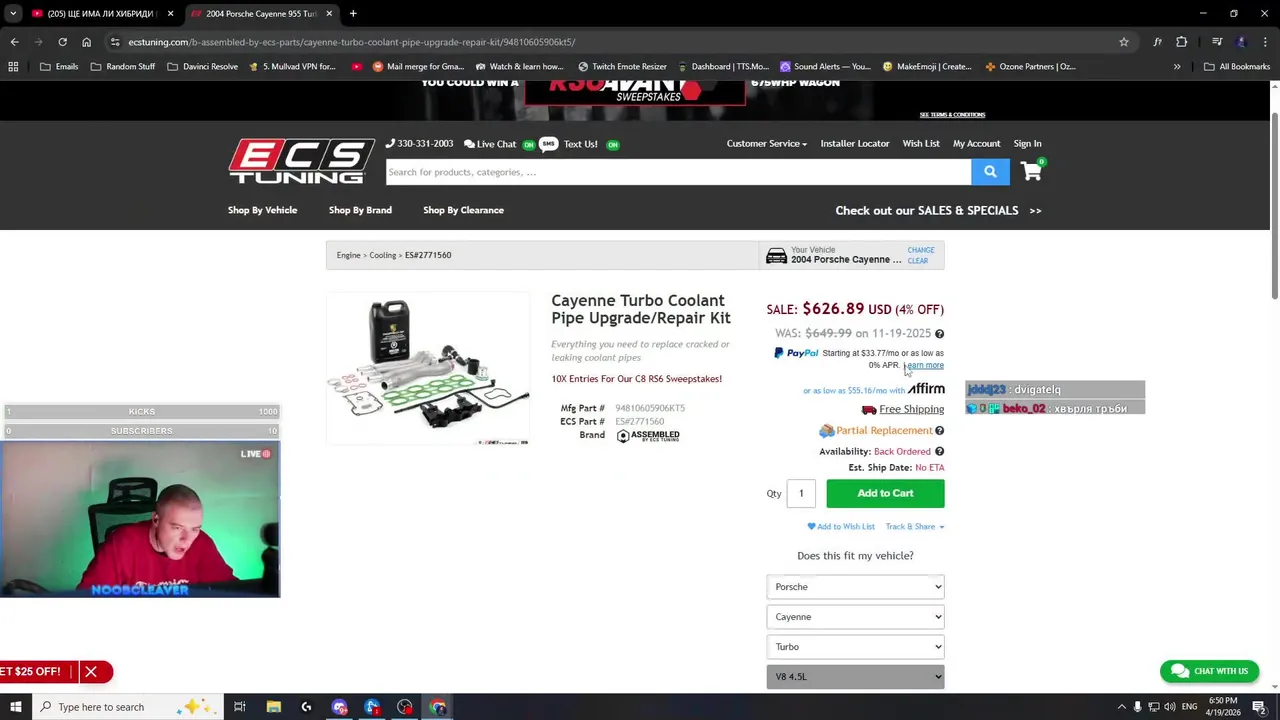Open the Chrome home page button
Image resolution: width=1280 pixels, height=720 pixels.
86,42
